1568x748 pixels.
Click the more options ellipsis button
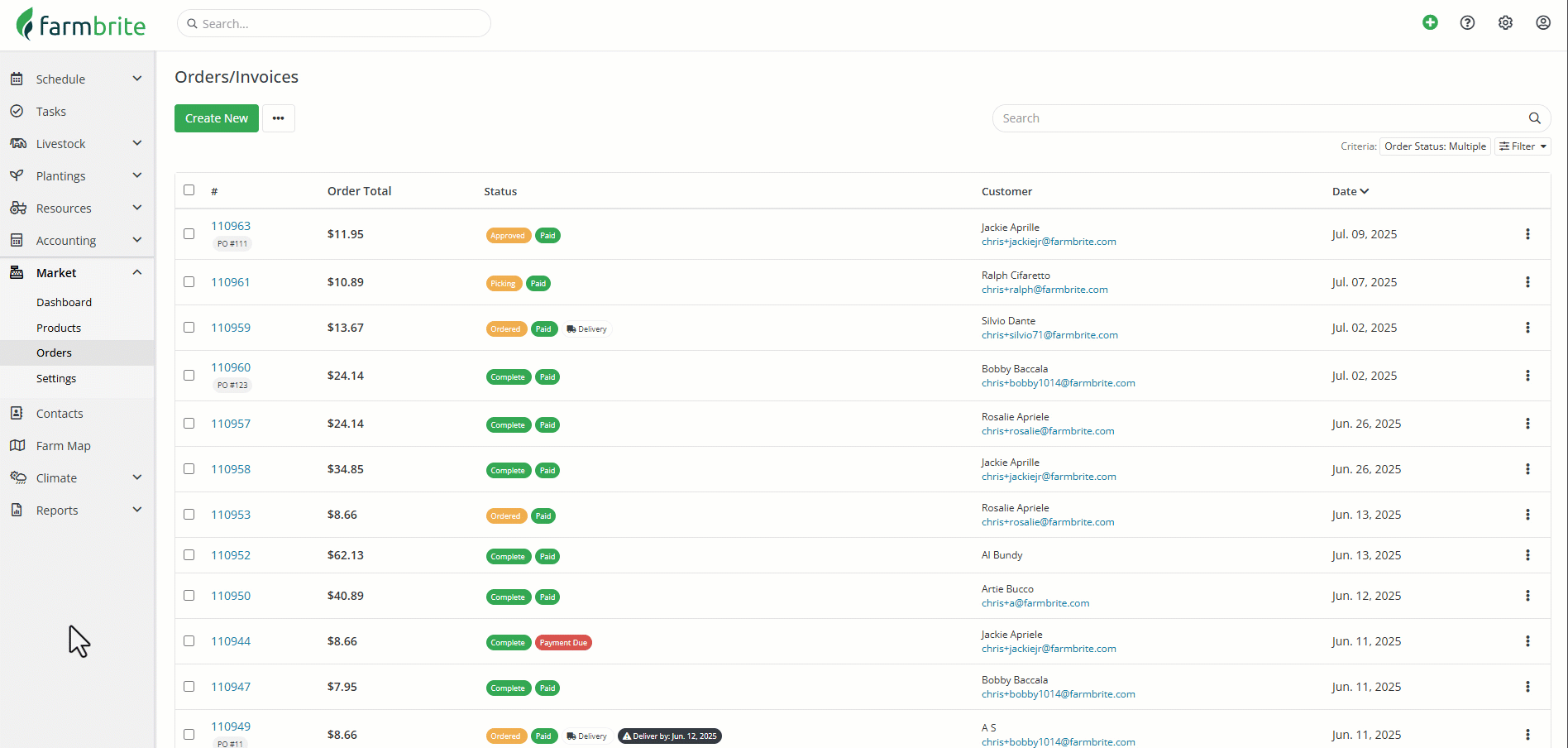click(x=279, y=118)
